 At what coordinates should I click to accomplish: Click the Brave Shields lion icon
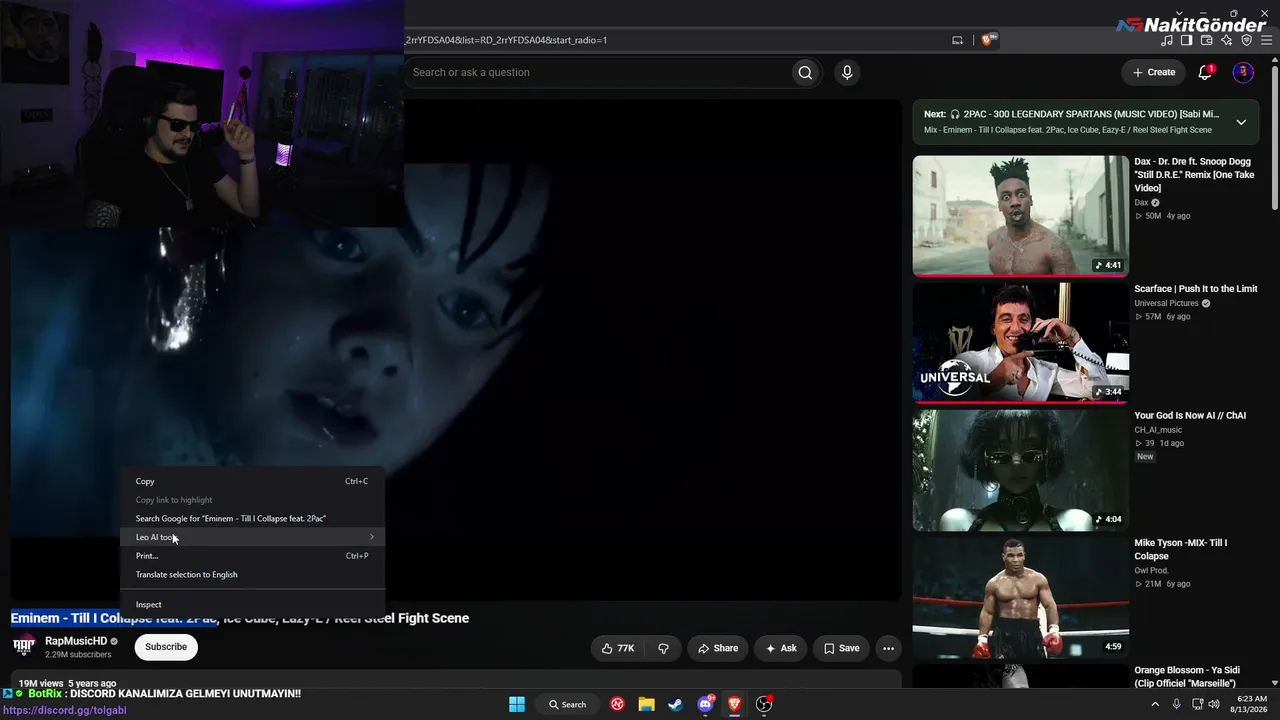click(x=987, y=40)
